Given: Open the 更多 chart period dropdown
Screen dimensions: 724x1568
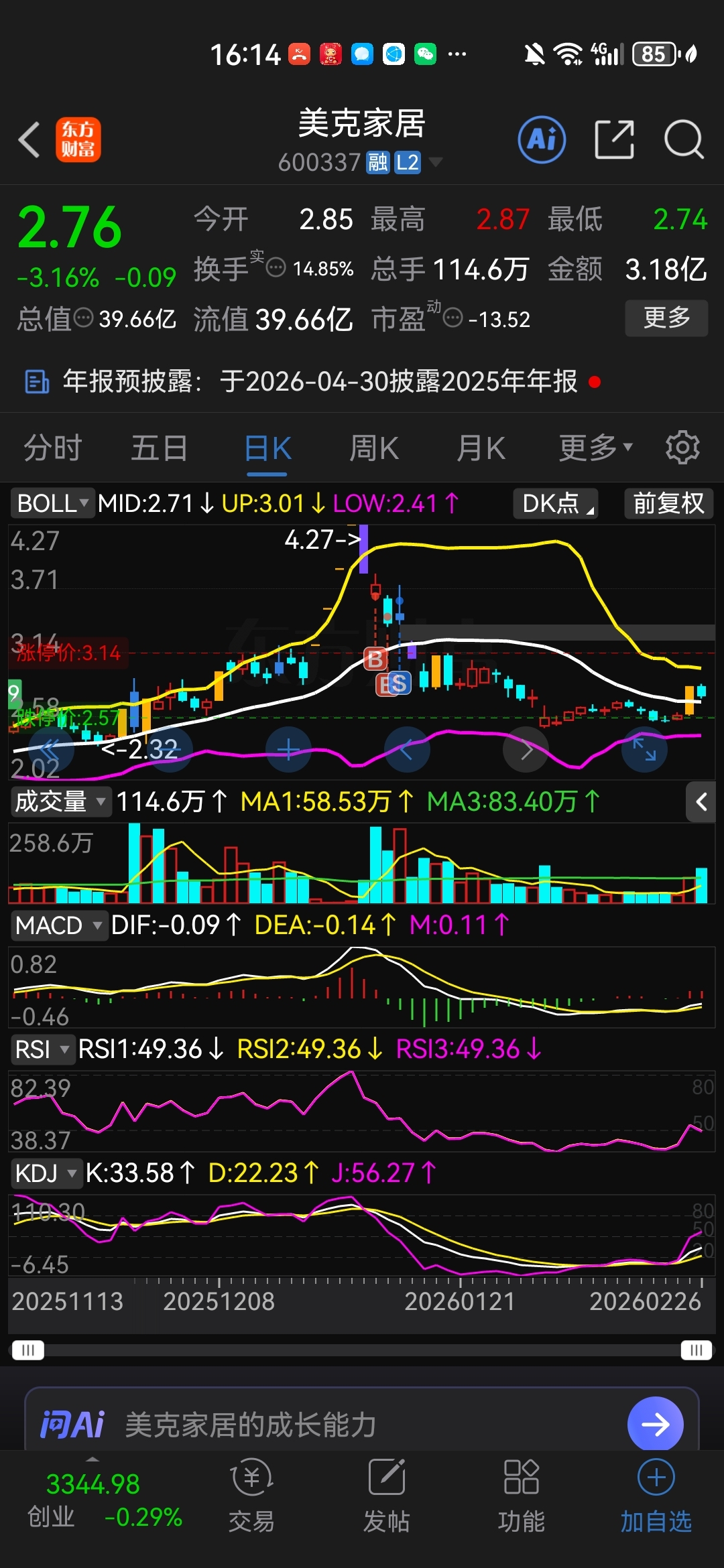Looking at the screenshot, I should tap(596, 447).
